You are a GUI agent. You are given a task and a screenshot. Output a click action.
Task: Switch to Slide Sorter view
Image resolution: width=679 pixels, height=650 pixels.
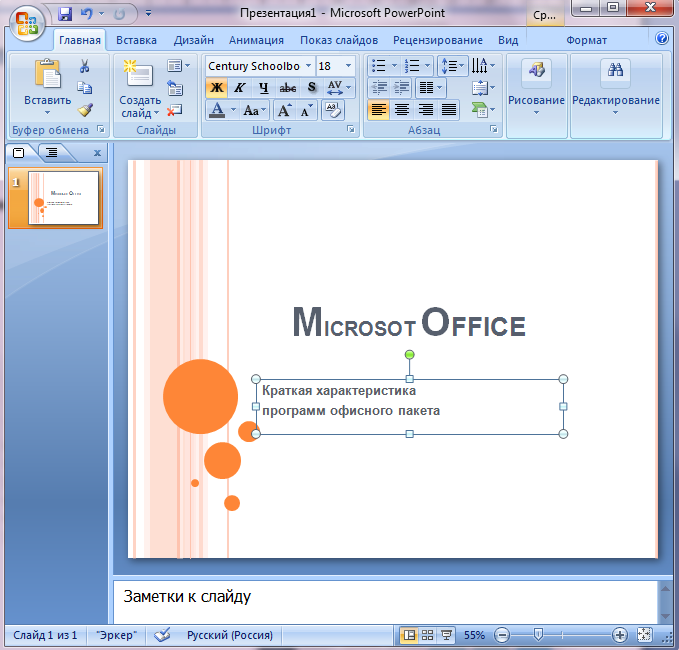[x=427, y=635]
